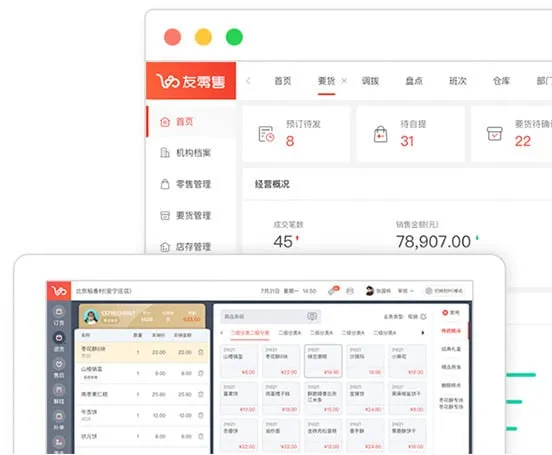Switch to the 盘点 tab
Screen dimensions: 552x455
(414, 81)
